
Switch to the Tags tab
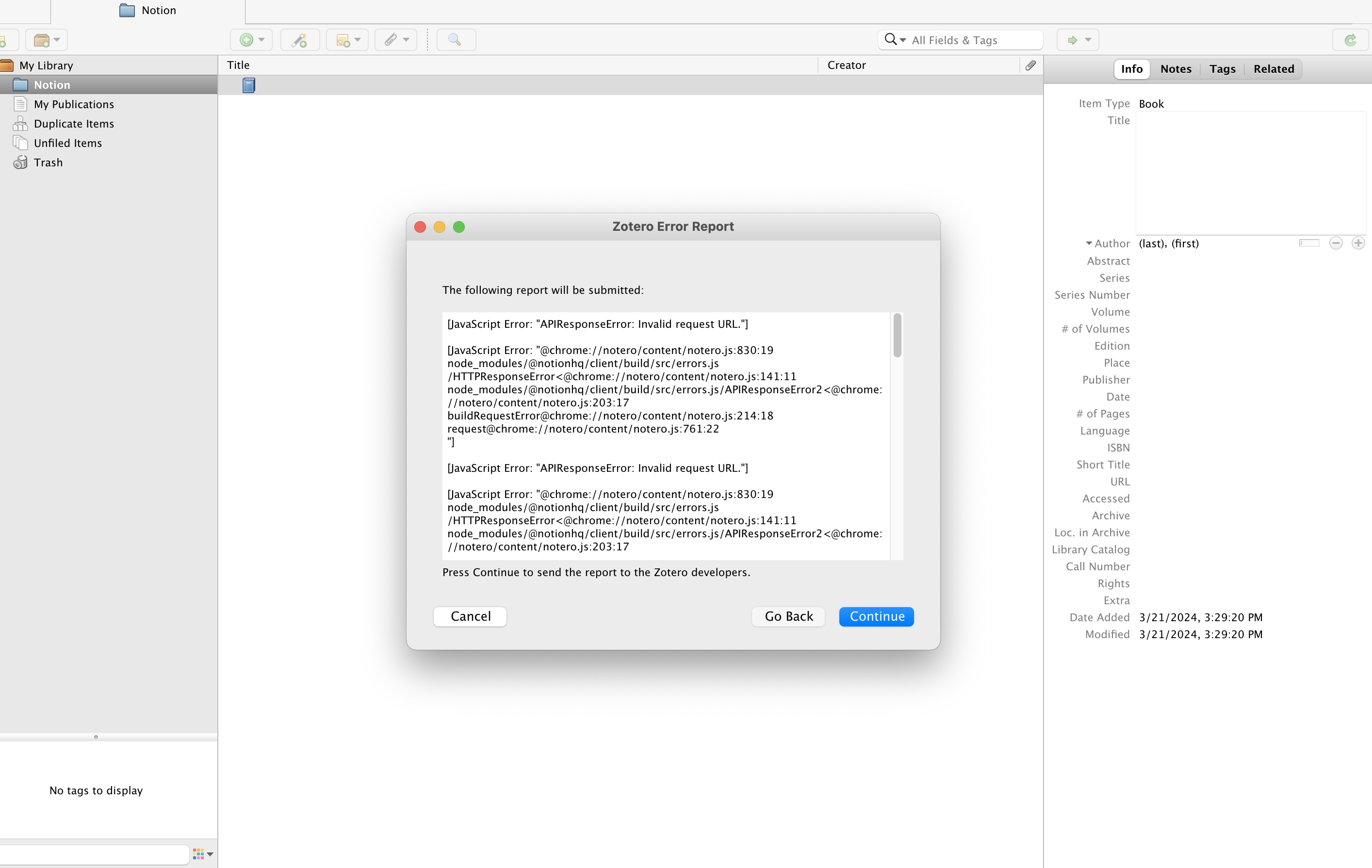(1222, 69)
